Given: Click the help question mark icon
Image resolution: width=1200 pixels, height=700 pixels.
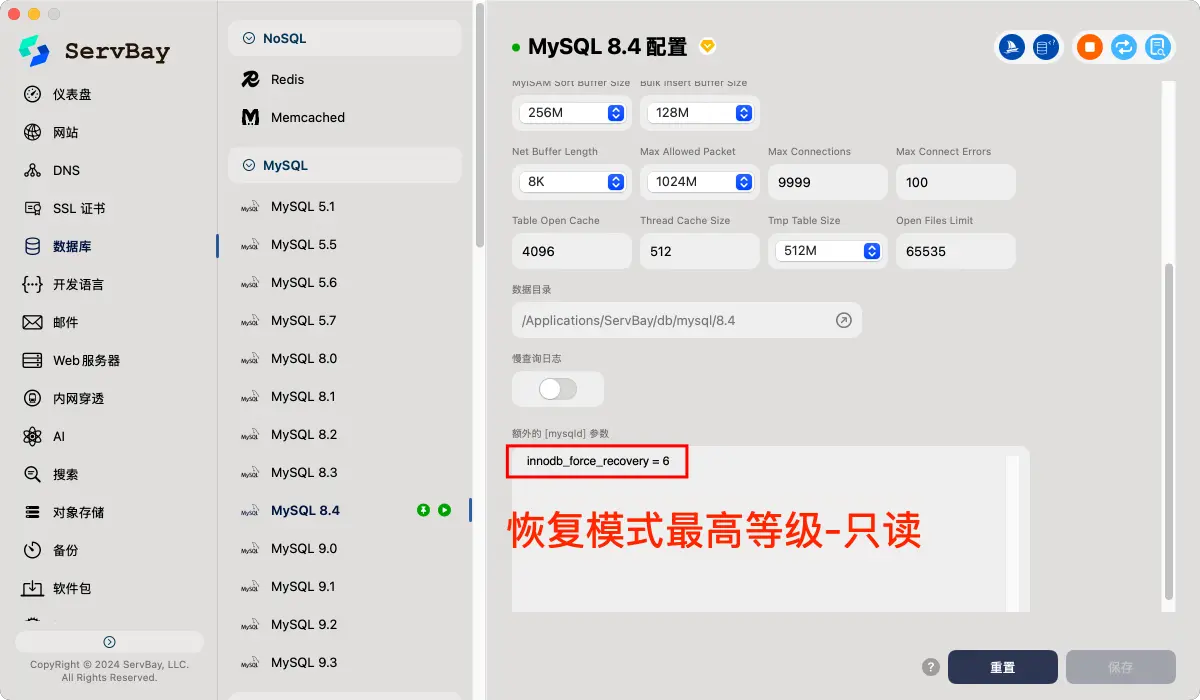Looking at the screenshot, I should (x=930, y=667).
